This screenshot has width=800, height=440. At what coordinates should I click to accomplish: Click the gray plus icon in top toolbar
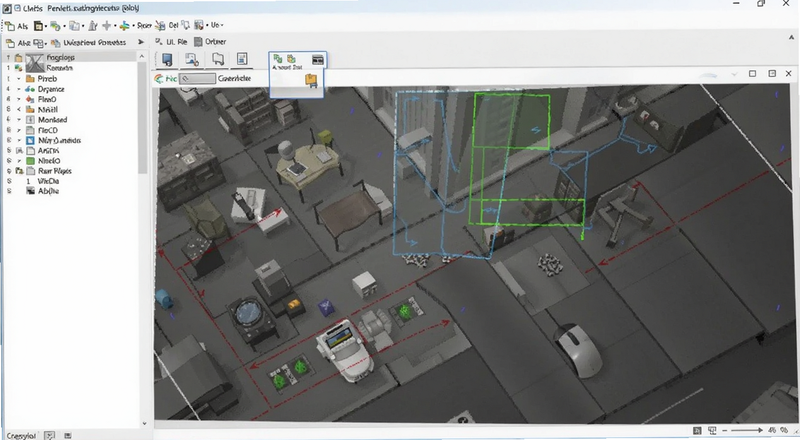tap(107, 25)
